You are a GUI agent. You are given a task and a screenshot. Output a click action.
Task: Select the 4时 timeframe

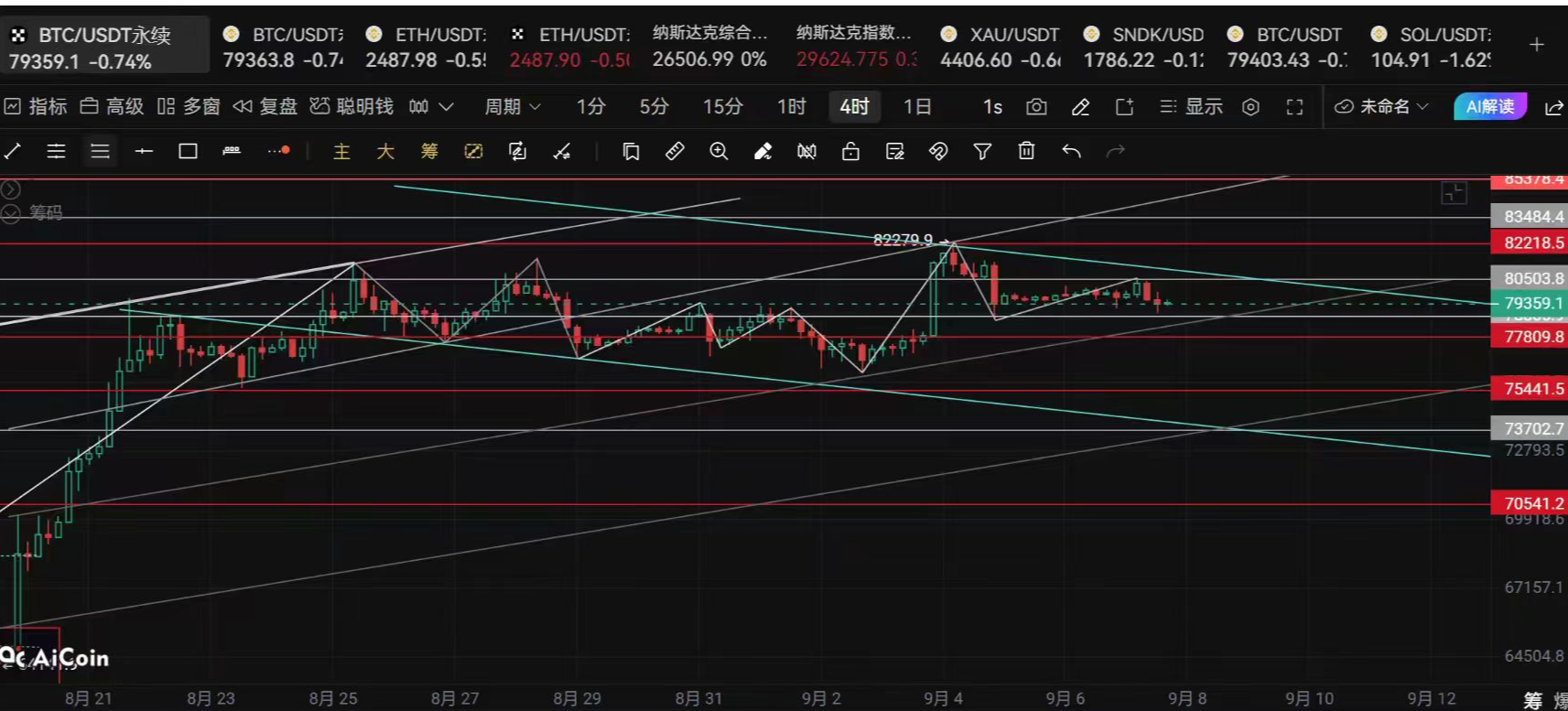[854, 107]
